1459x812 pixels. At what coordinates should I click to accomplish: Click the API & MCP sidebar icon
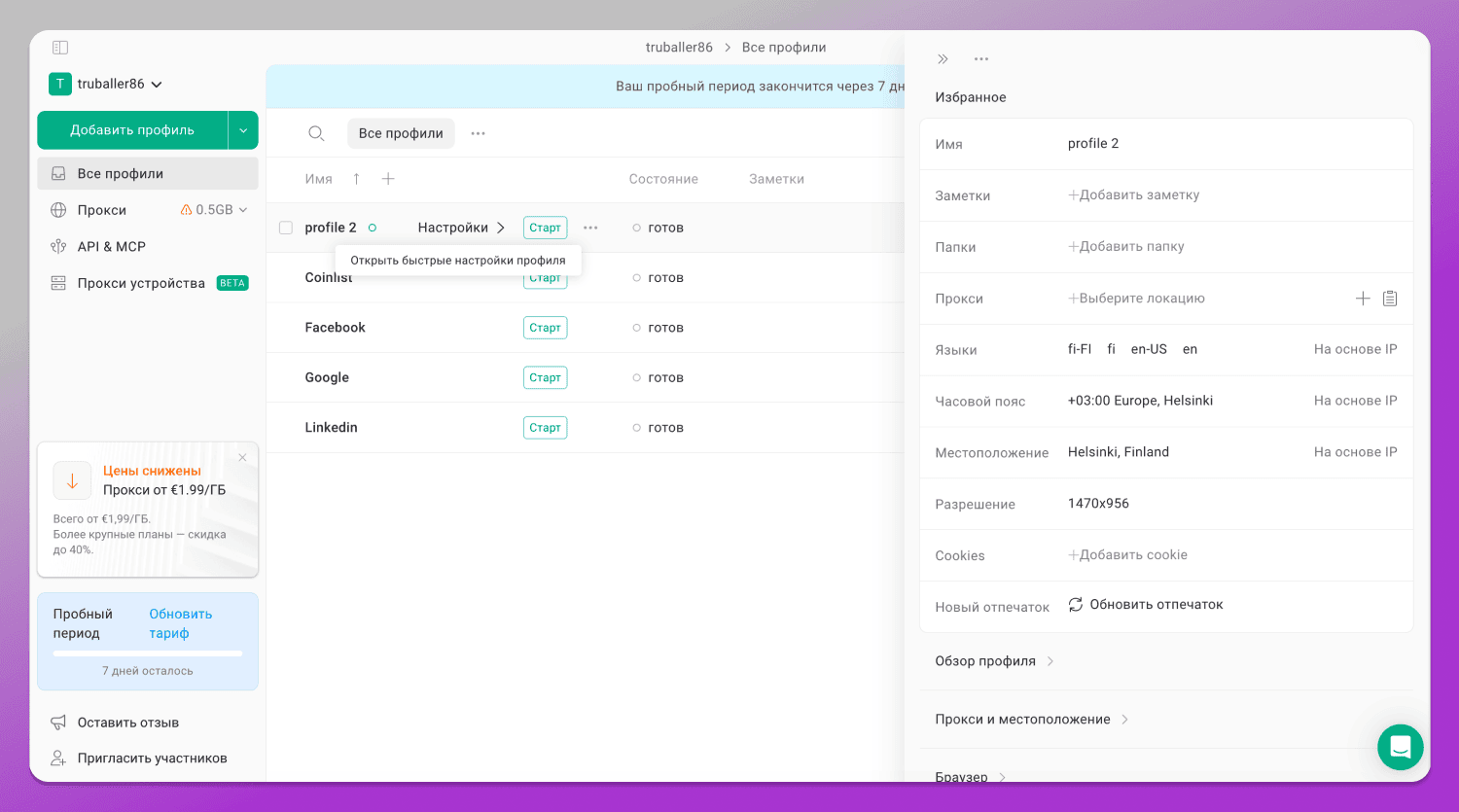pos(58,247)
